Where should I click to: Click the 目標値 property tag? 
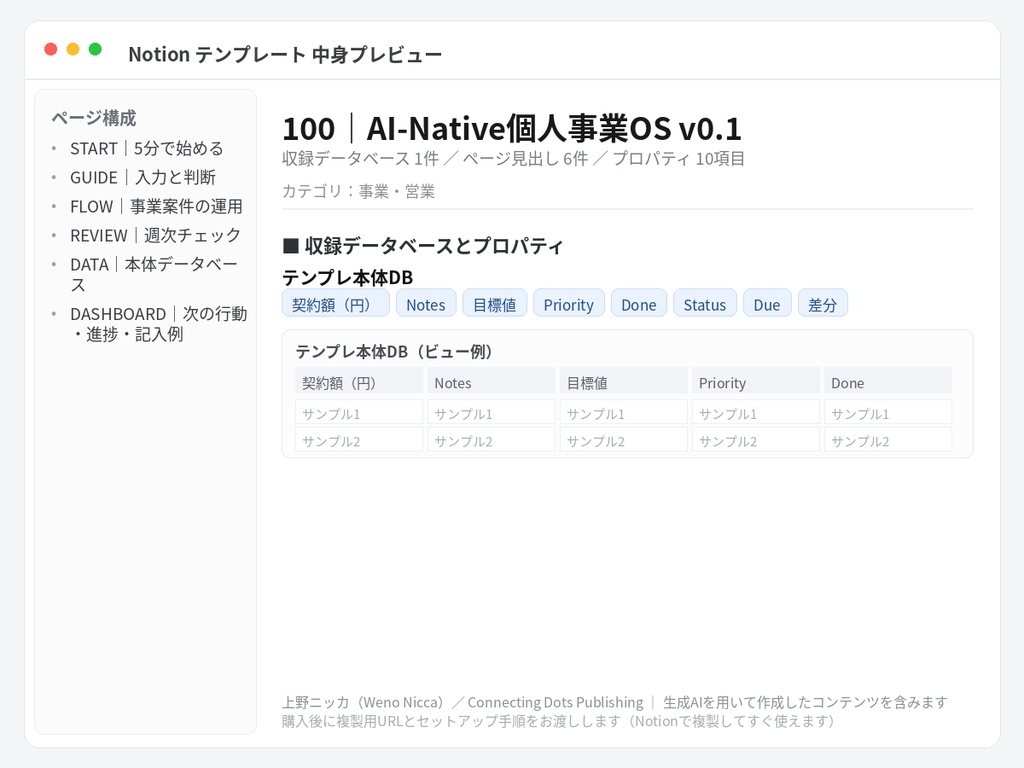(x=494, y=304)
